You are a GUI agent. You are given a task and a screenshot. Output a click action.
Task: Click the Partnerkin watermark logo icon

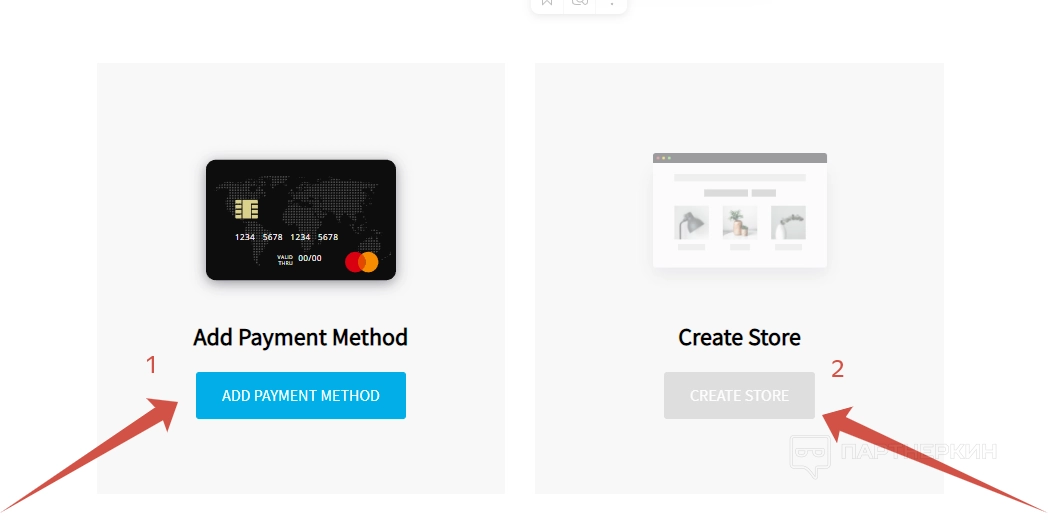point(810,456)
